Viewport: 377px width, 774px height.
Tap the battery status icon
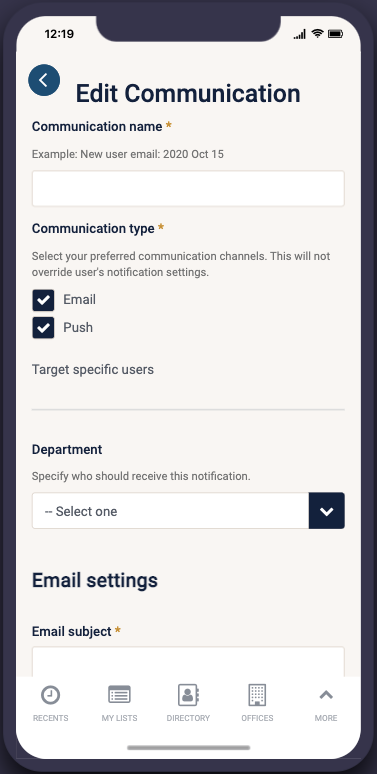(336, 34)
